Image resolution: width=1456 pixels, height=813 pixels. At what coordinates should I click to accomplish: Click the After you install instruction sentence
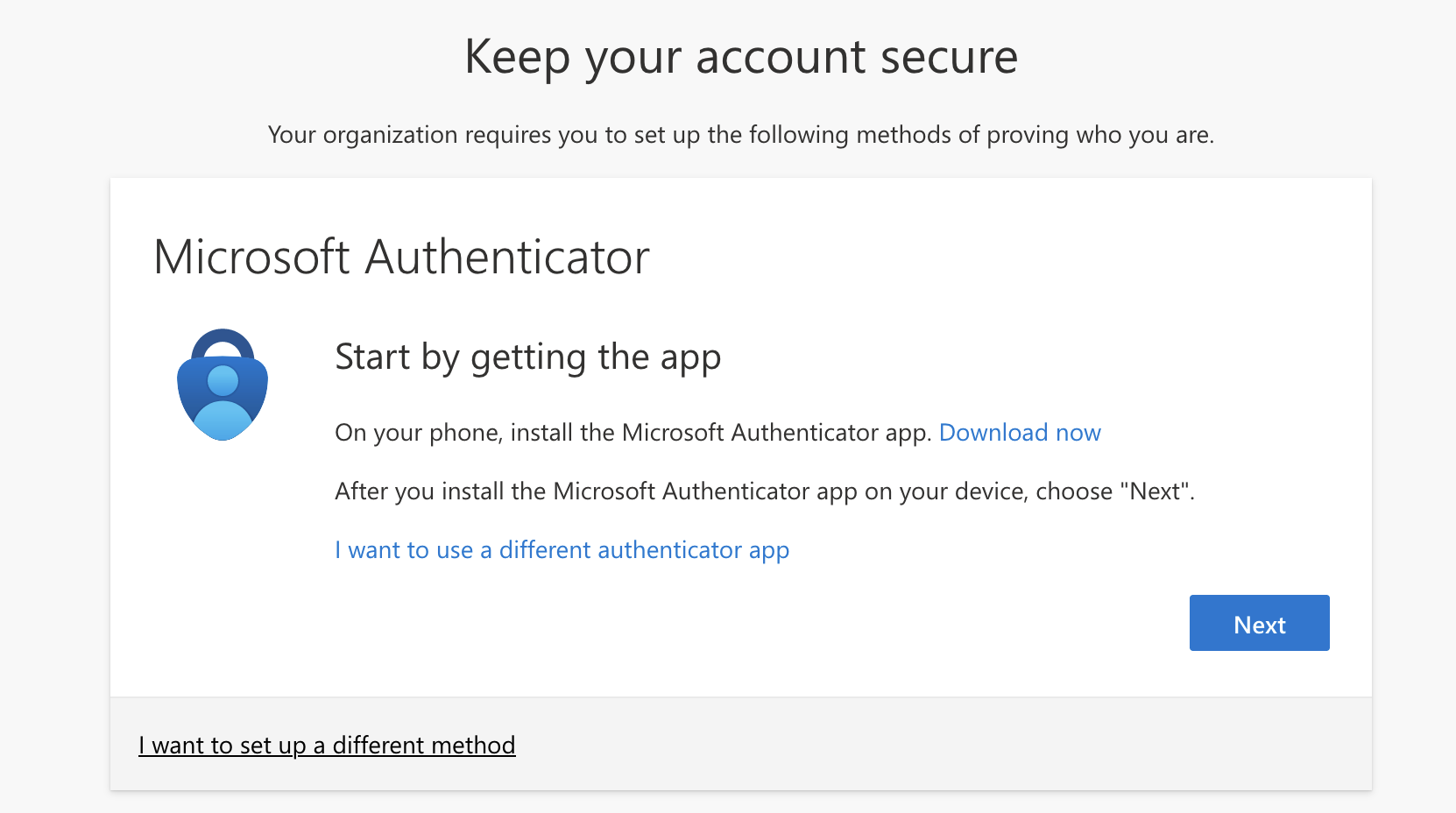click(765, 491)
